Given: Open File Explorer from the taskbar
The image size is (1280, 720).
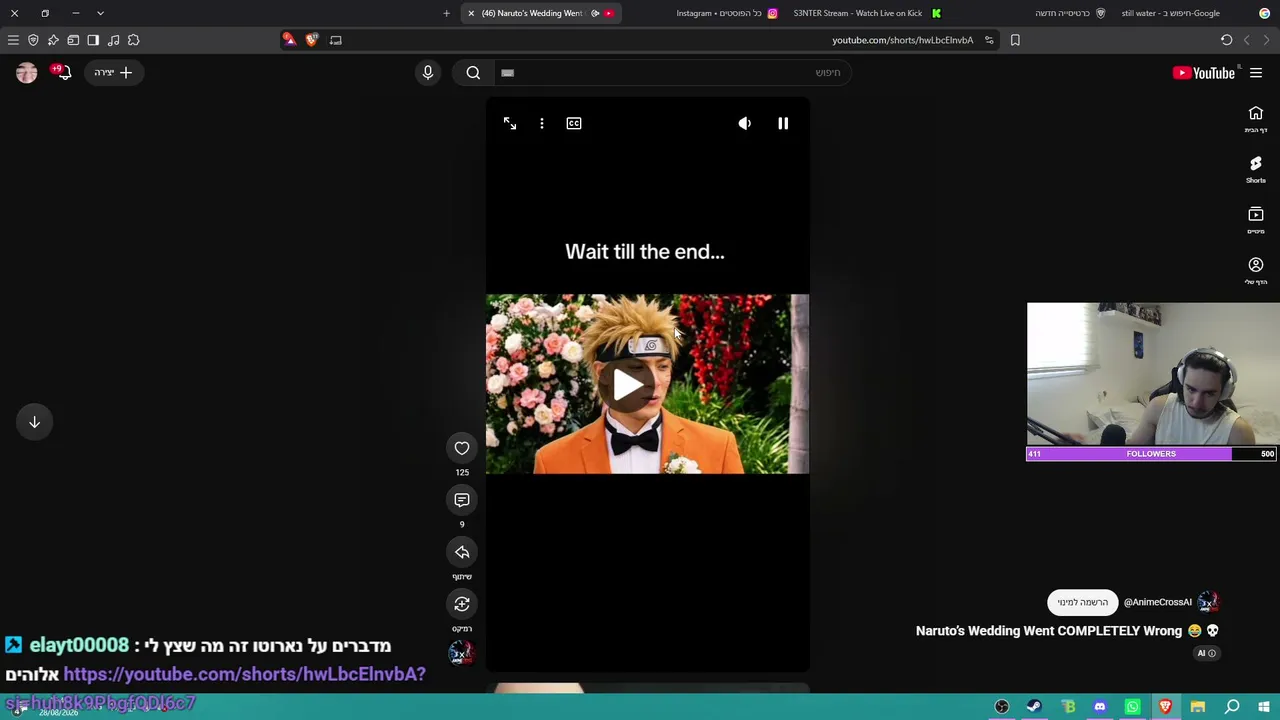Looking at the screenshot, I should tap(1198, 707).
